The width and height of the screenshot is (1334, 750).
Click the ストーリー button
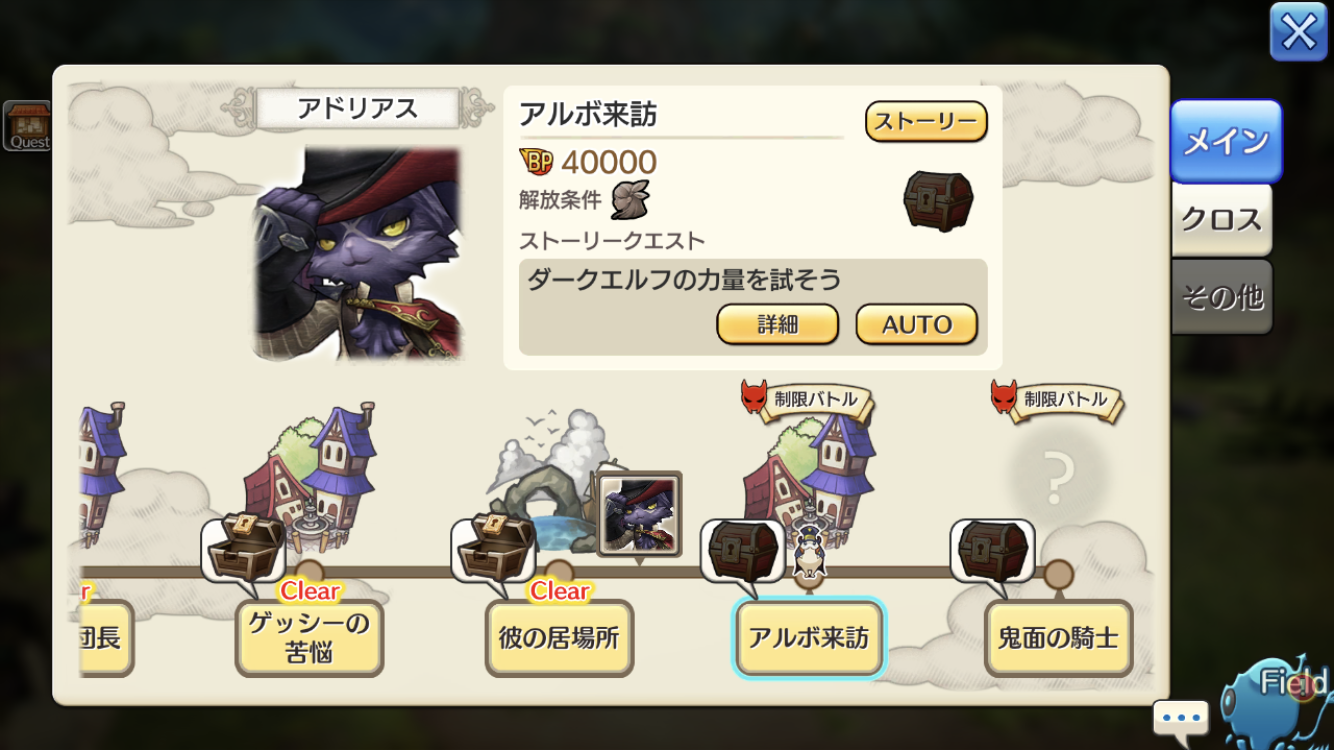(926, 122)
